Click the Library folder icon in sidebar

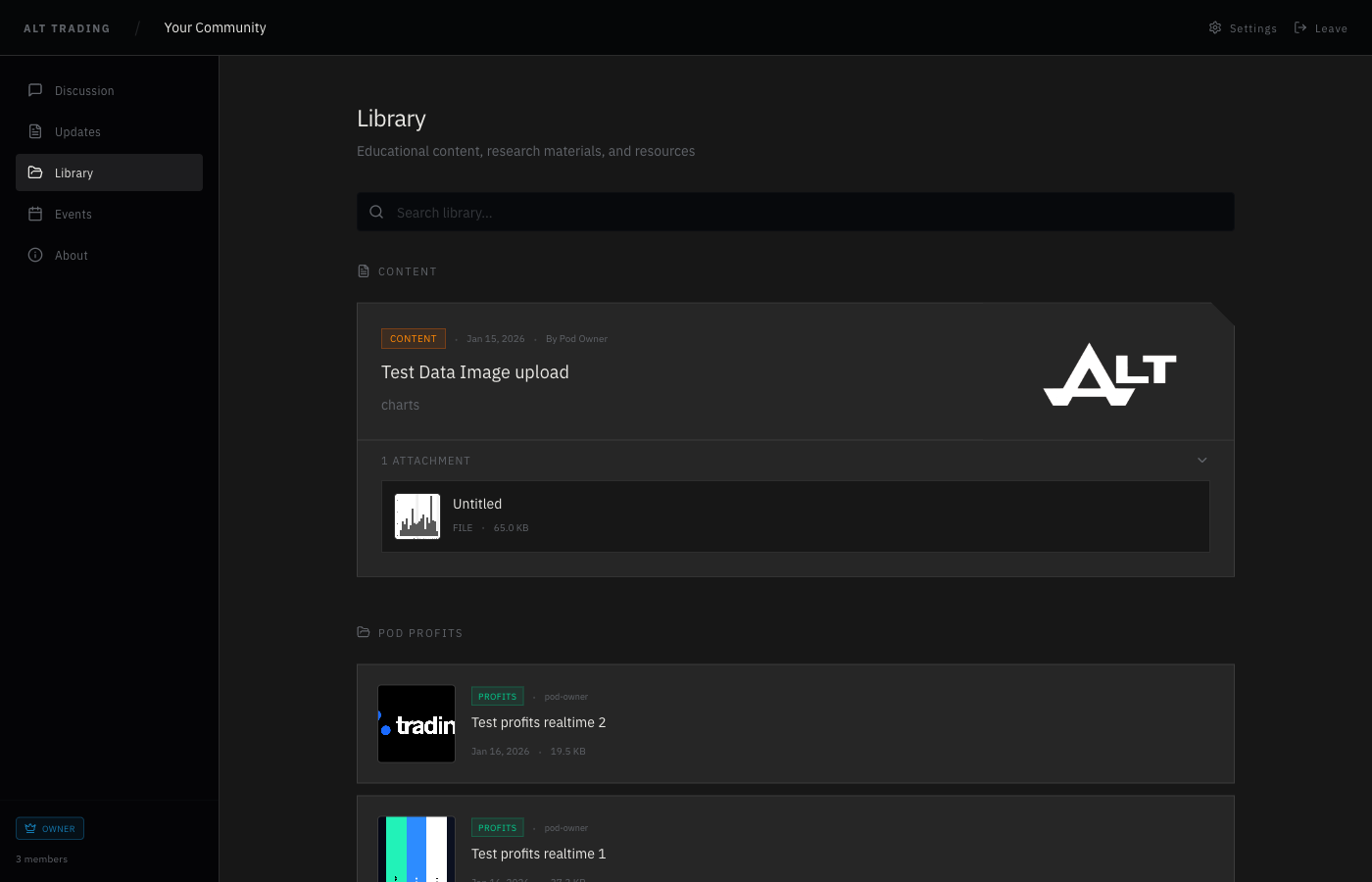coord(35,172)
